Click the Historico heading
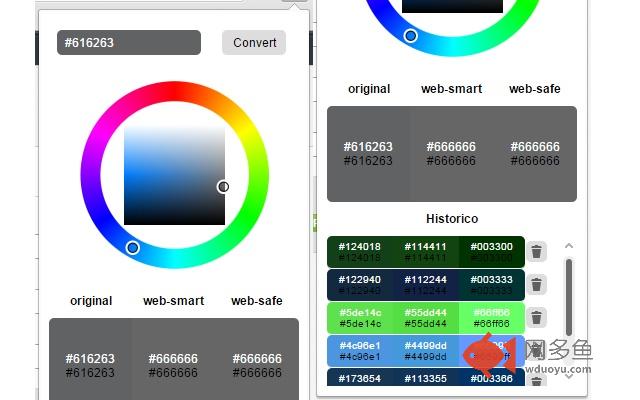This screenshot has width=640, height=400. click(x=452, y=219)
